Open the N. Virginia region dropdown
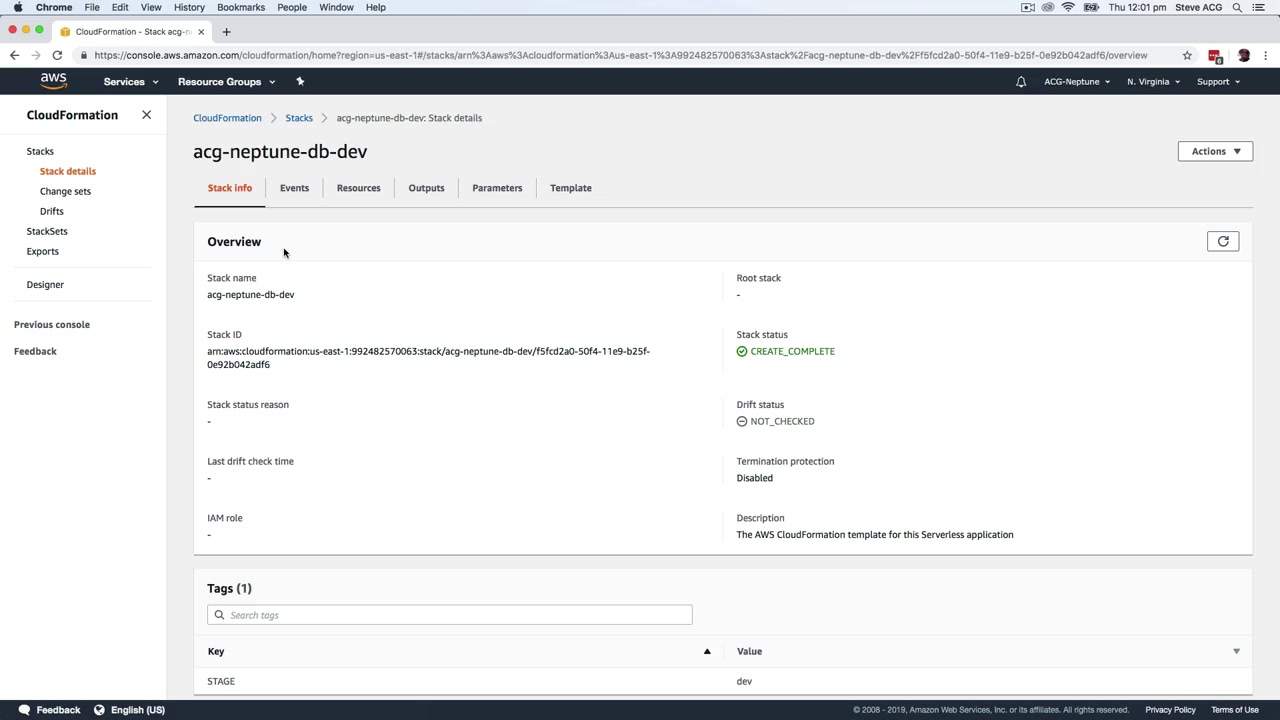This screenshot has width=1280, height=720. click(x=1153, y=82)
